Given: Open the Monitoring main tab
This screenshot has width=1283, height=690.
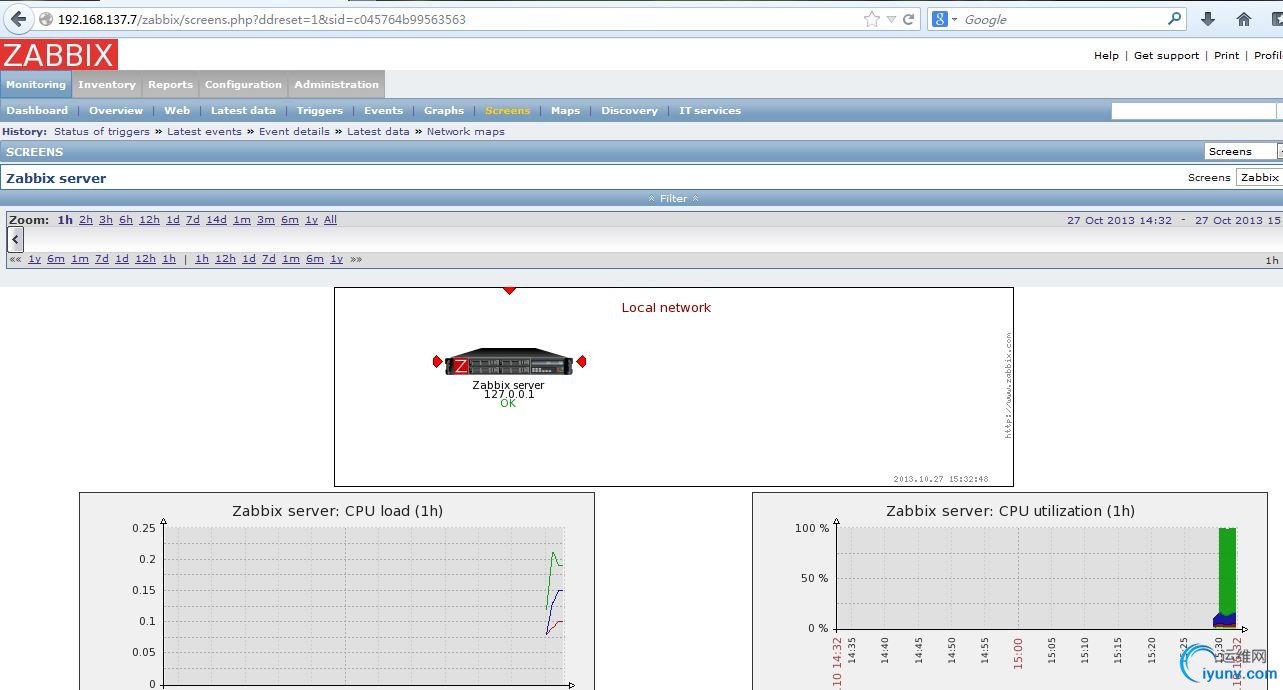Looking at the screenshot, I should pos(36,85).
